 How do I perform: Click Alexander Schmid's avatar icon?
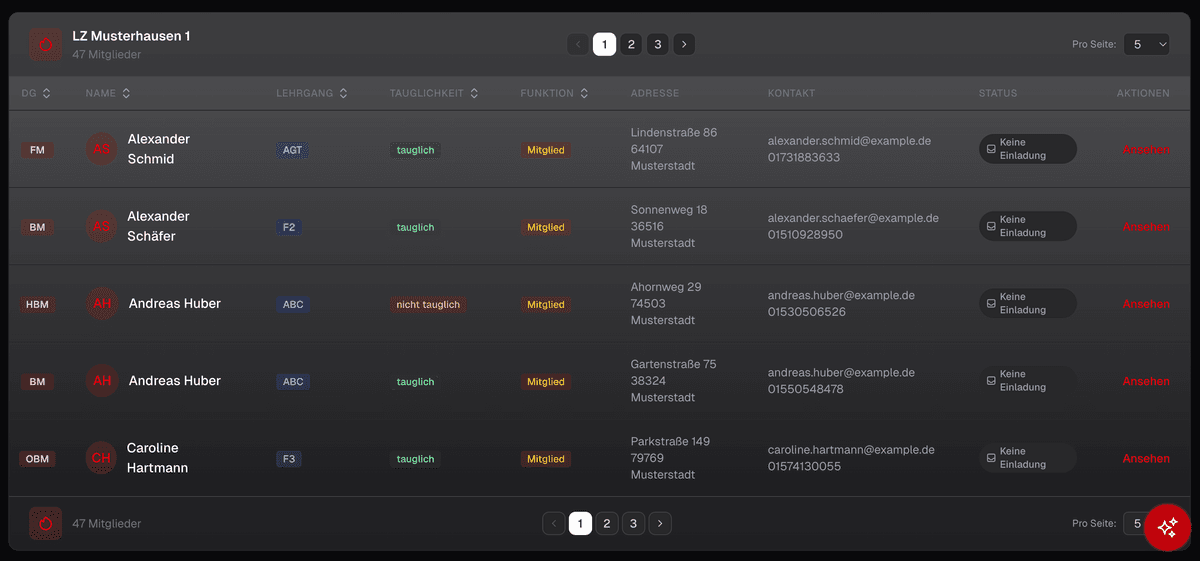(x=101, y=150)
